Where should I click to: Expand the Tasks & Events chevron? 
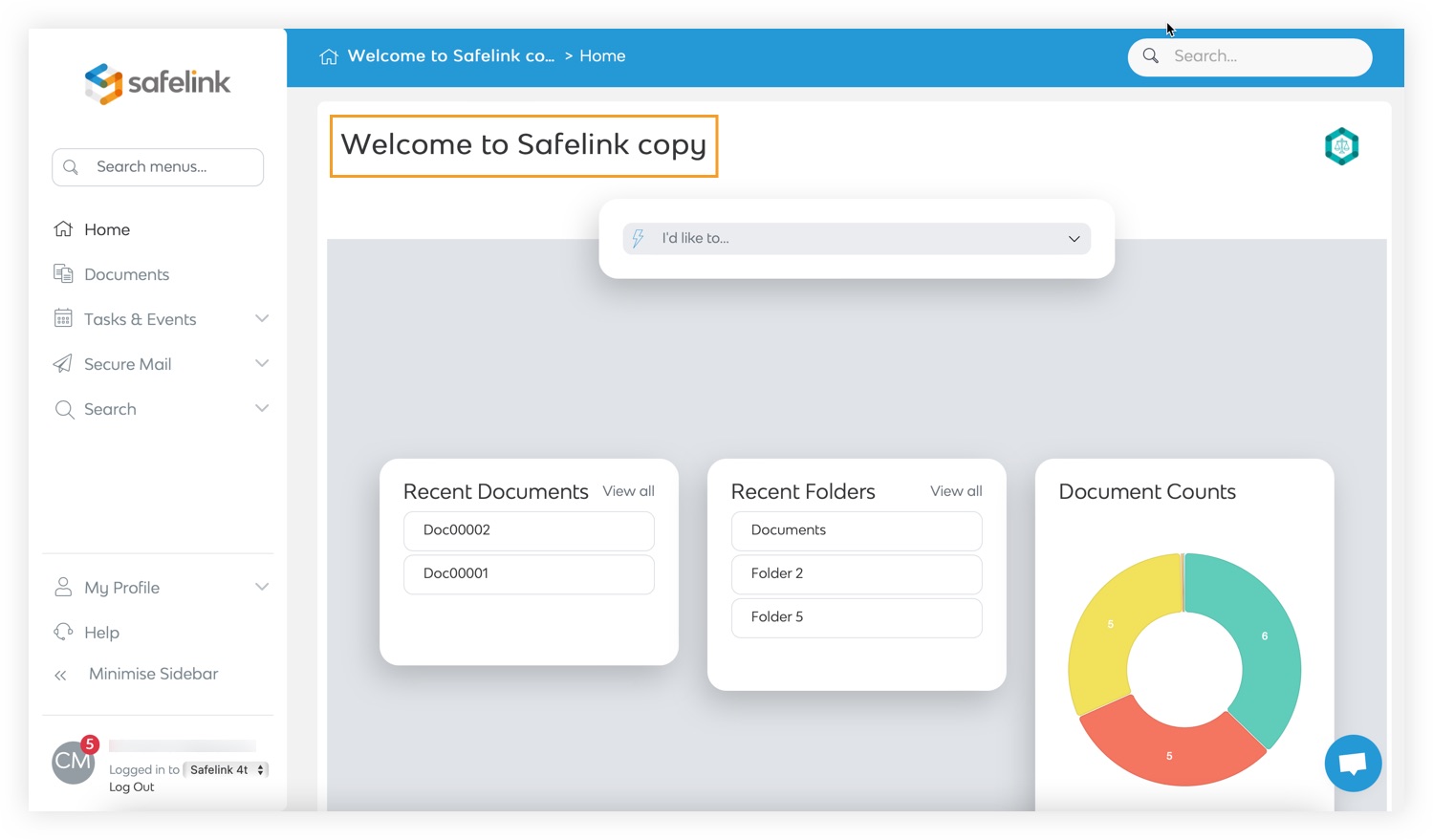[x=262, y=318]
